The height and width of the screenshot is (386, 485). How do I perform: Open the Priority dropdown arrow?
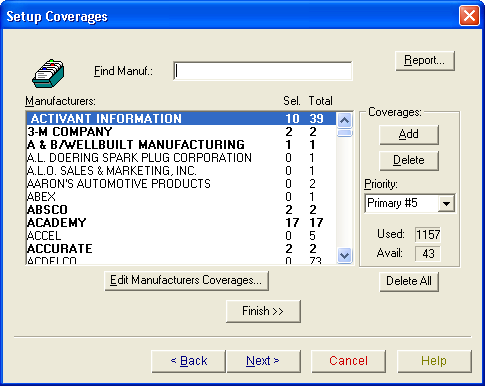(446, 203)
